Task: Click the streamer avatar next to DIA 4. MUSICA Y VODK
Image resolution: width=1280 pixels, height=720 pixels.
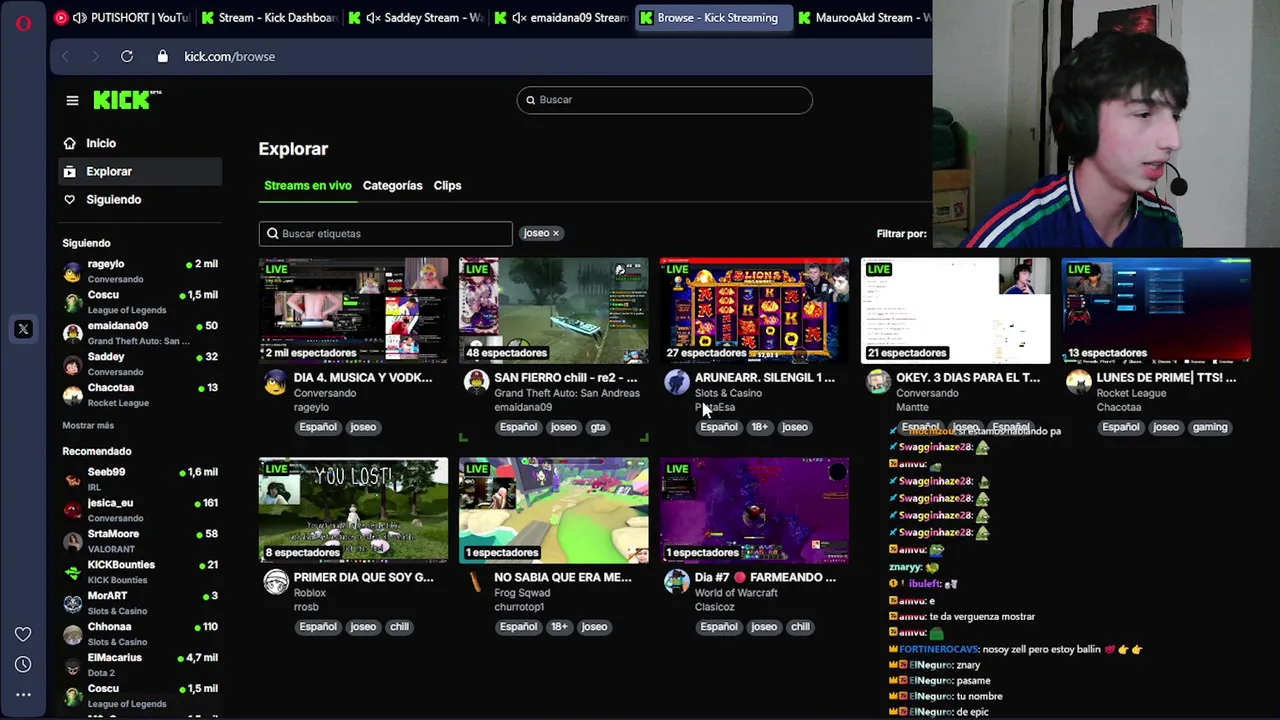Action: (x=275, y=382)
